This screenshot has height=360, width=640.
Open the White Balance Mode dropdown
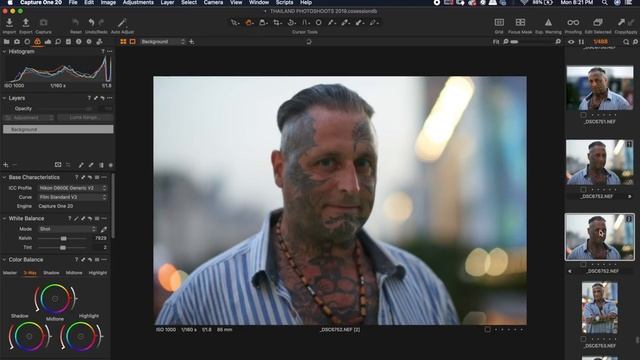point(67,229)
